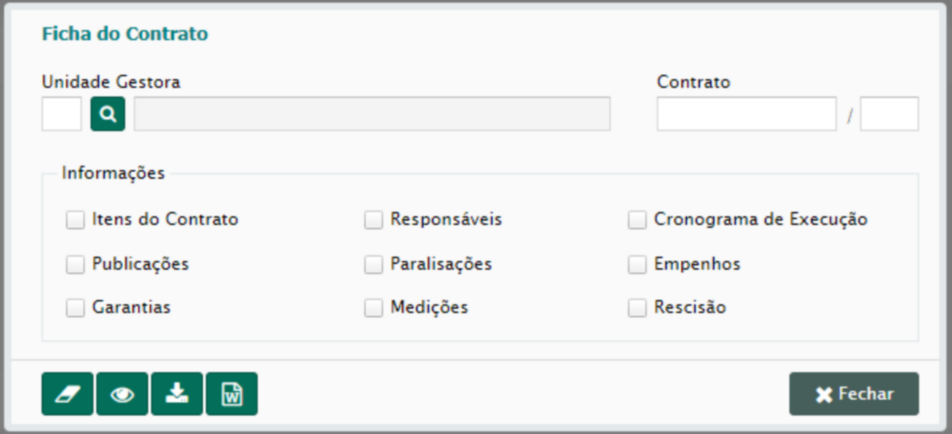The image size is (952, 434).
Task: Select the Responsáveis checkbox
Action: [x=373, y=220]
